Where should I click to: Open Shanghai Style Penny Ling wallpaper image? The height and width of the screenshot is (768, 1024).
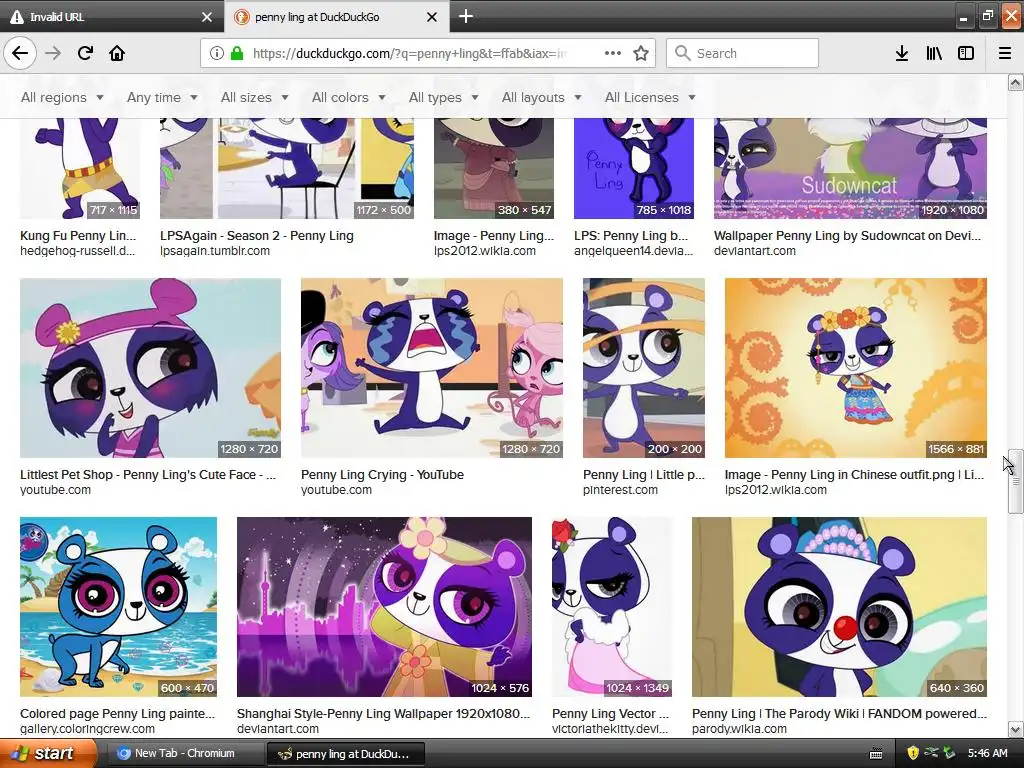pos(384,607)
